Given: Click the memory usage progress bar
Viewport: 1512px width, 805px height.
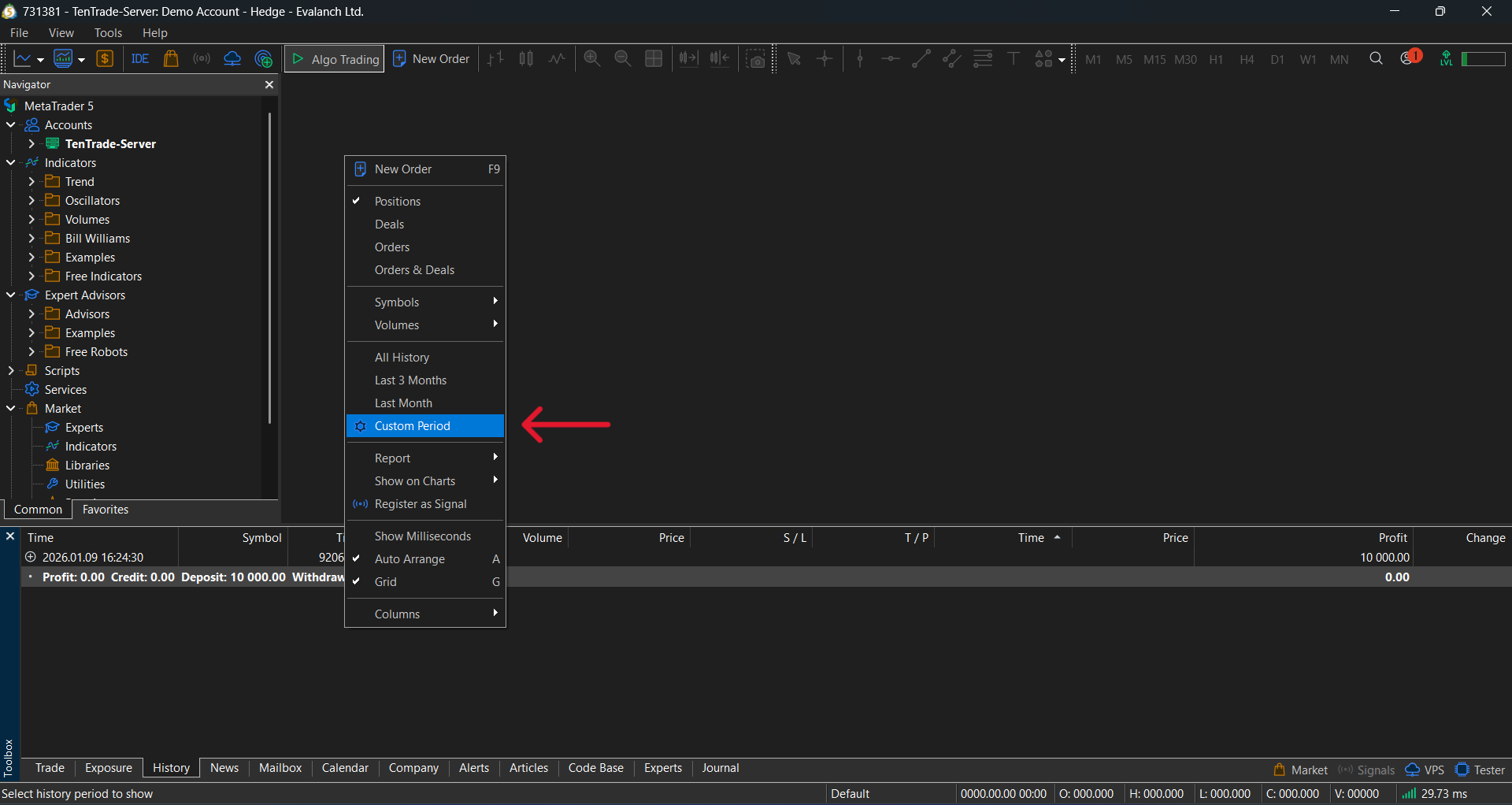Looking at the screenshot, I should click(x=1484, y=59).
